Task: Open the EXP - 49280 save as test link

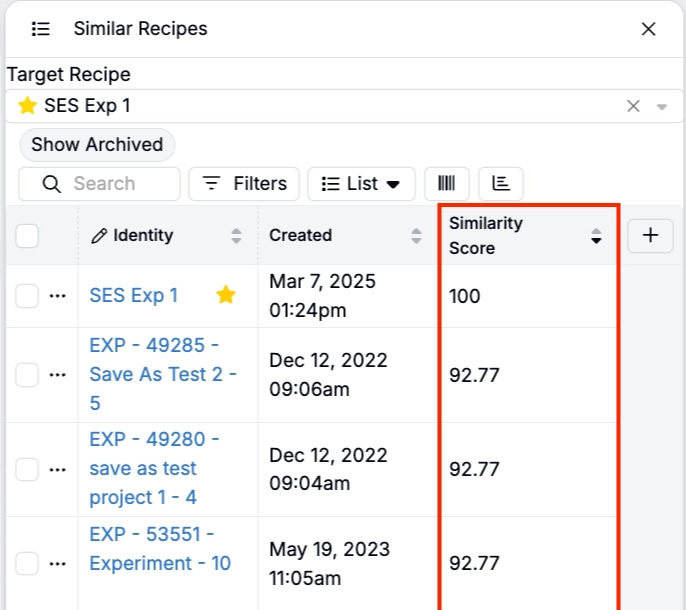Action: (x=153, y=468)
